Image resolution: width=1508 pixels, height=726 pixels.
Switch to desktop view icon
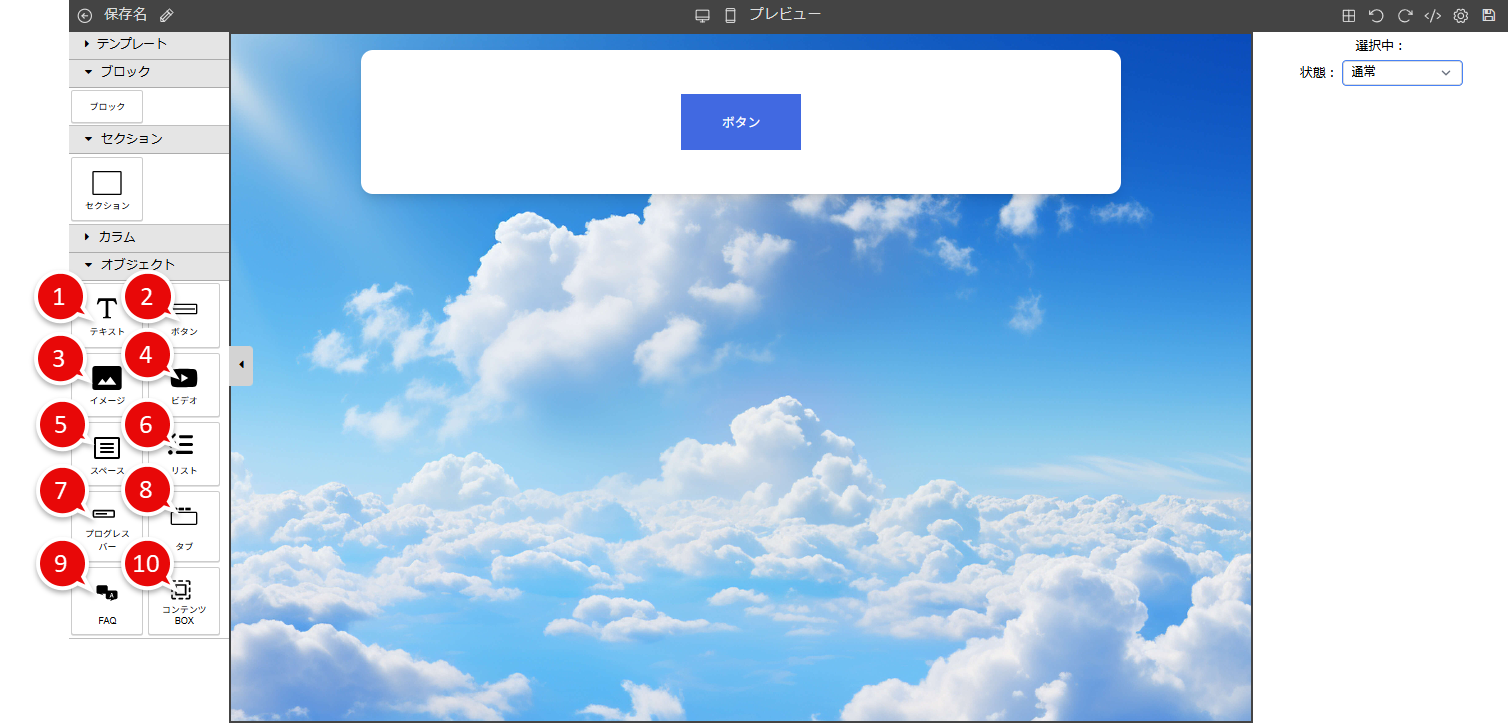click(702, 16)
